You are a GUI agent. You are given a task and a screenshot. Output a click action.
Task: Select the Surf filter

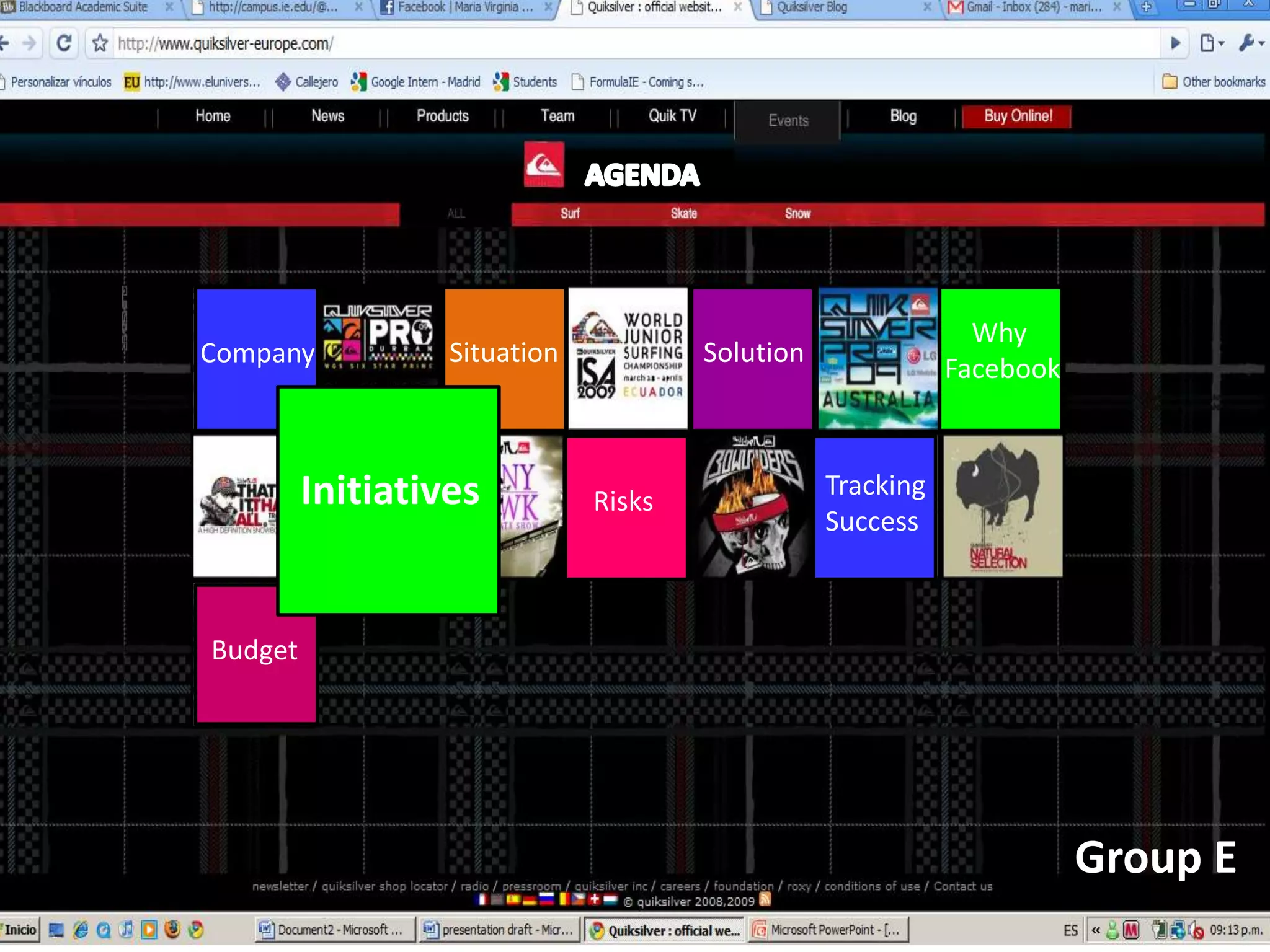click(570, 214)
